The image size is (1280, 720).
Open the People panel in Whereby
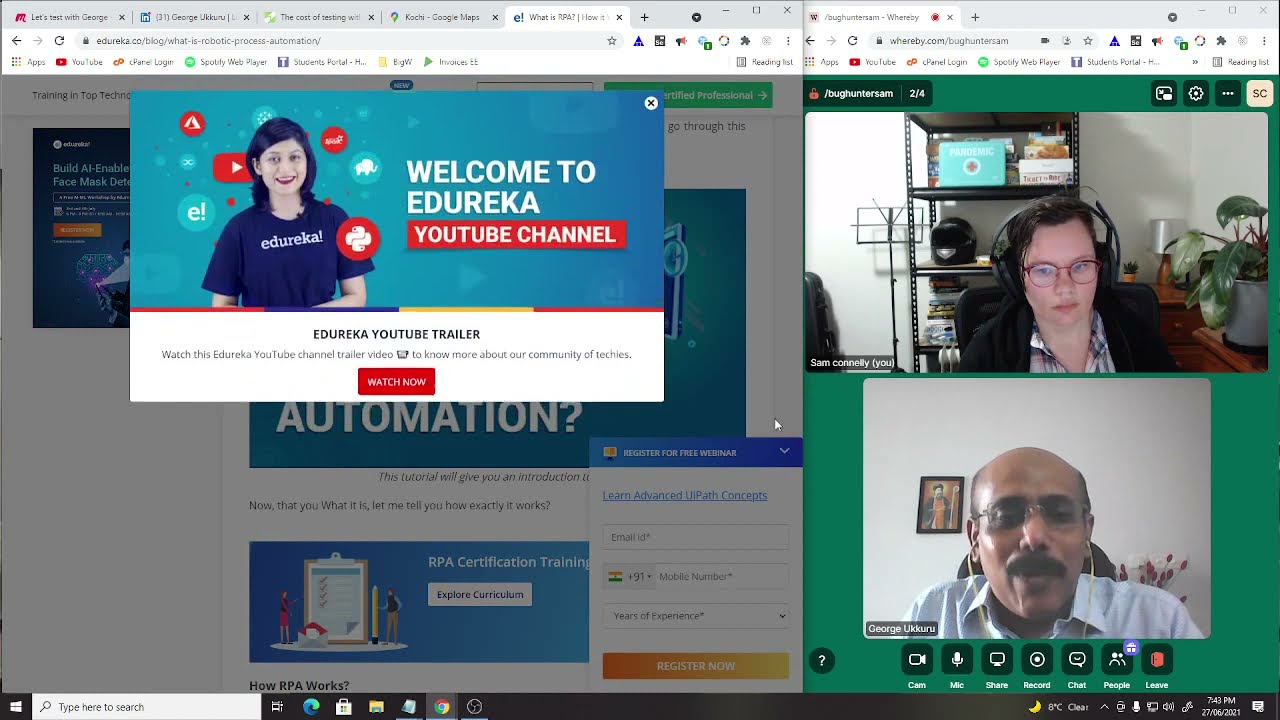click(1117, 660)
